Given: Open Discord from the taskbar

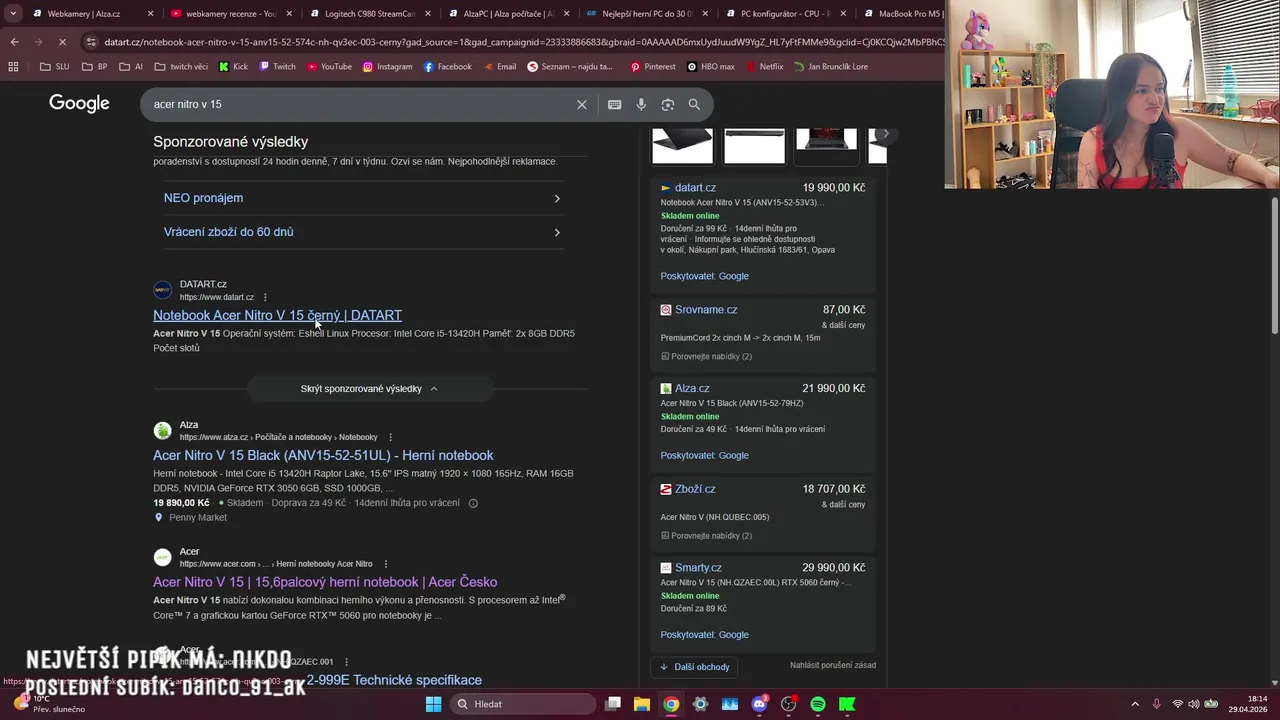Looking at the screenshot, I should (x=759, y=704).
